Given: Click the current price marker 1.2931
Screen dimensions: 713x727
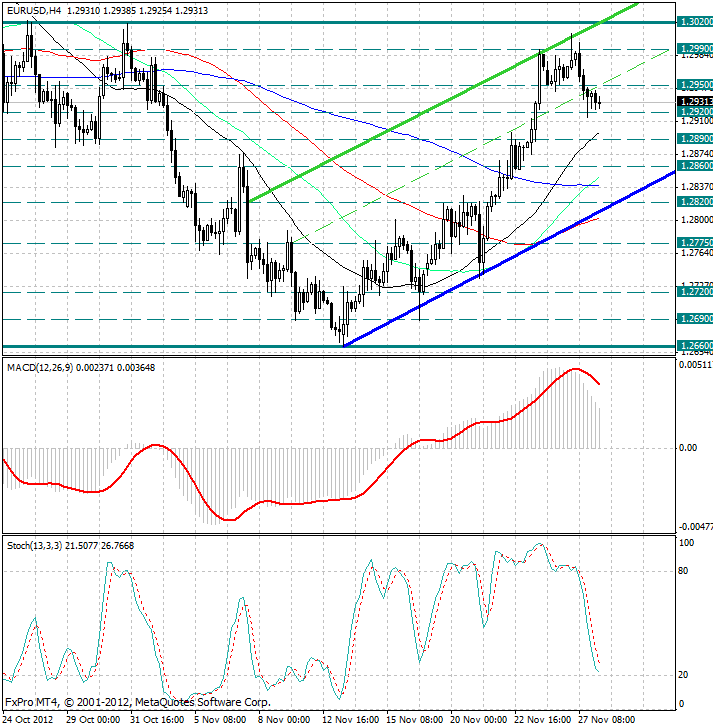Looking at the screenshot, I should [694, 102].
